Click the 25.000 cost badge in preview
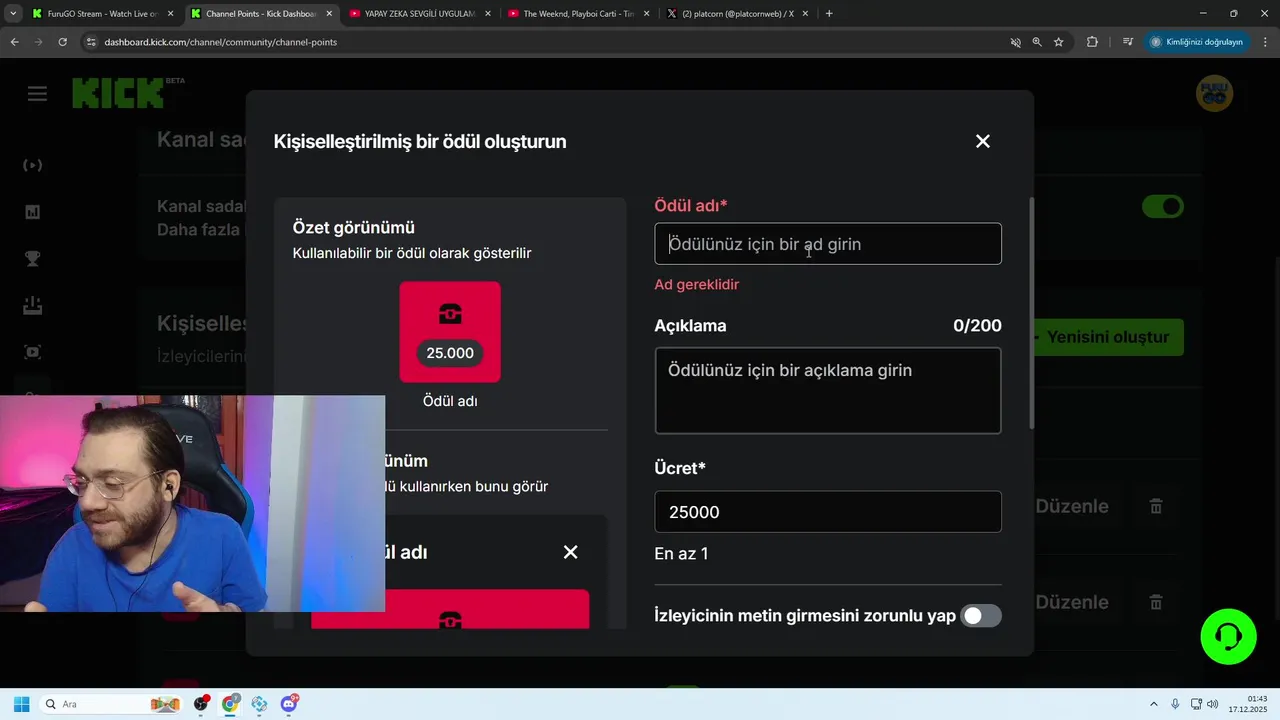This screenshot has height=720, width=1280. 450,353
